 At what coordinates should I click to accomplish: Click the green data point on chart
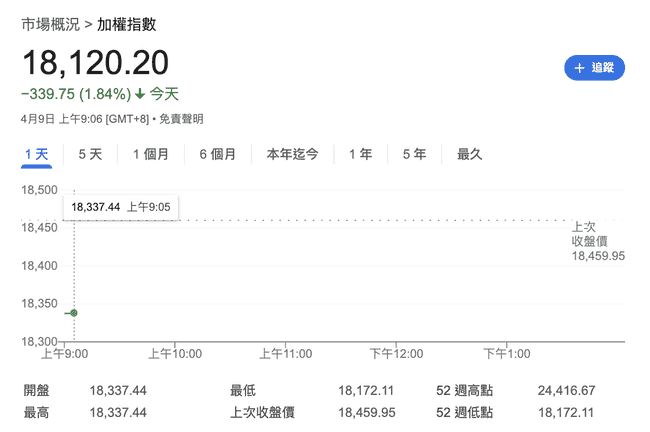(74, 313)
